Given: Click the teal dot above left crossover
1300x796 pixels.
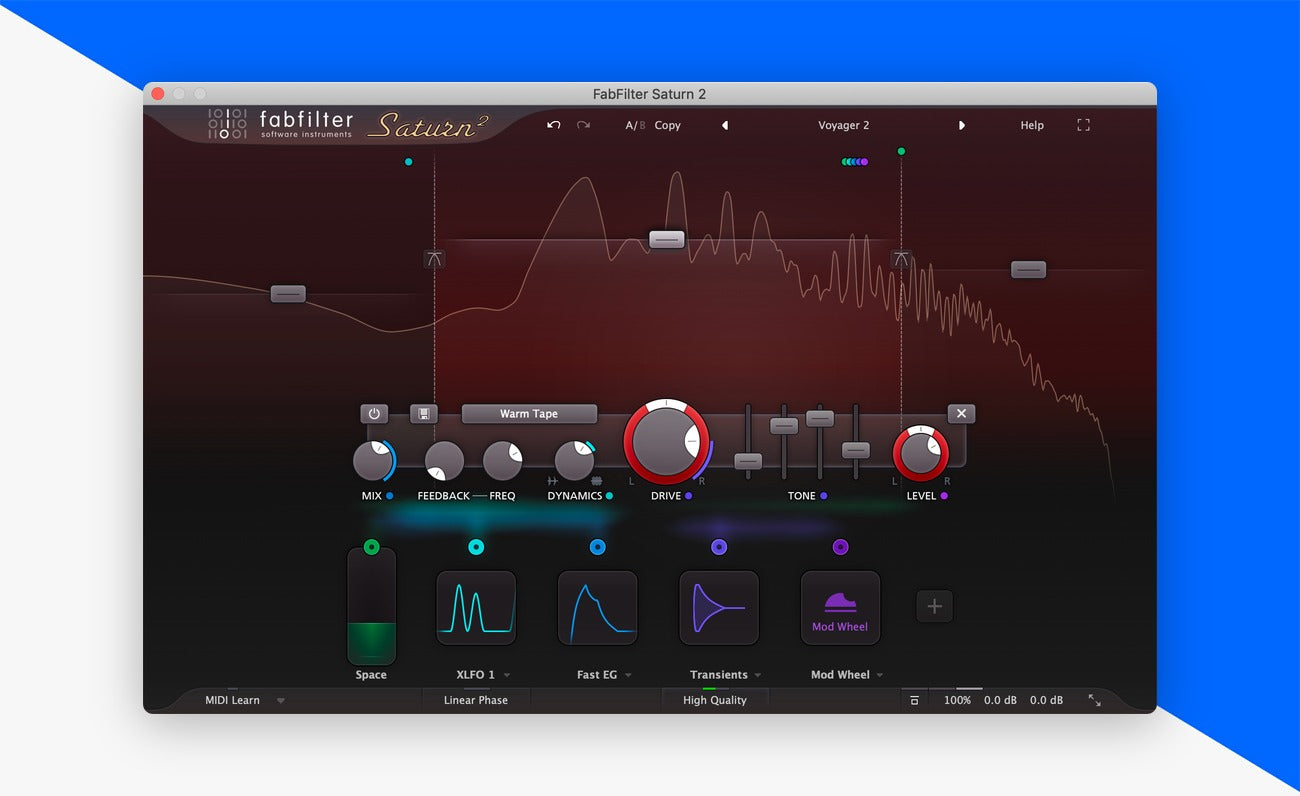Looking at the screenshot, I should coord(408,161).
